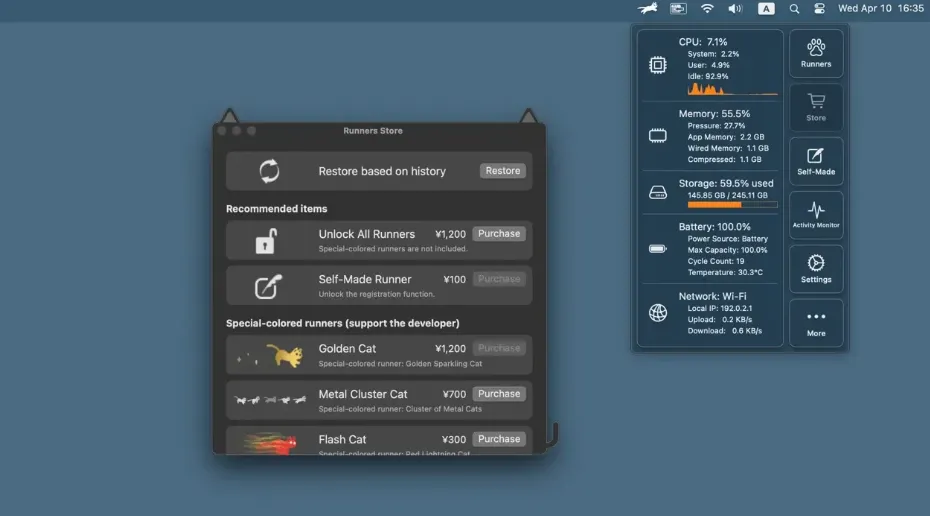Purchase the Metal Cluster Cat
930x516 pixels.
tap(499, 394)
